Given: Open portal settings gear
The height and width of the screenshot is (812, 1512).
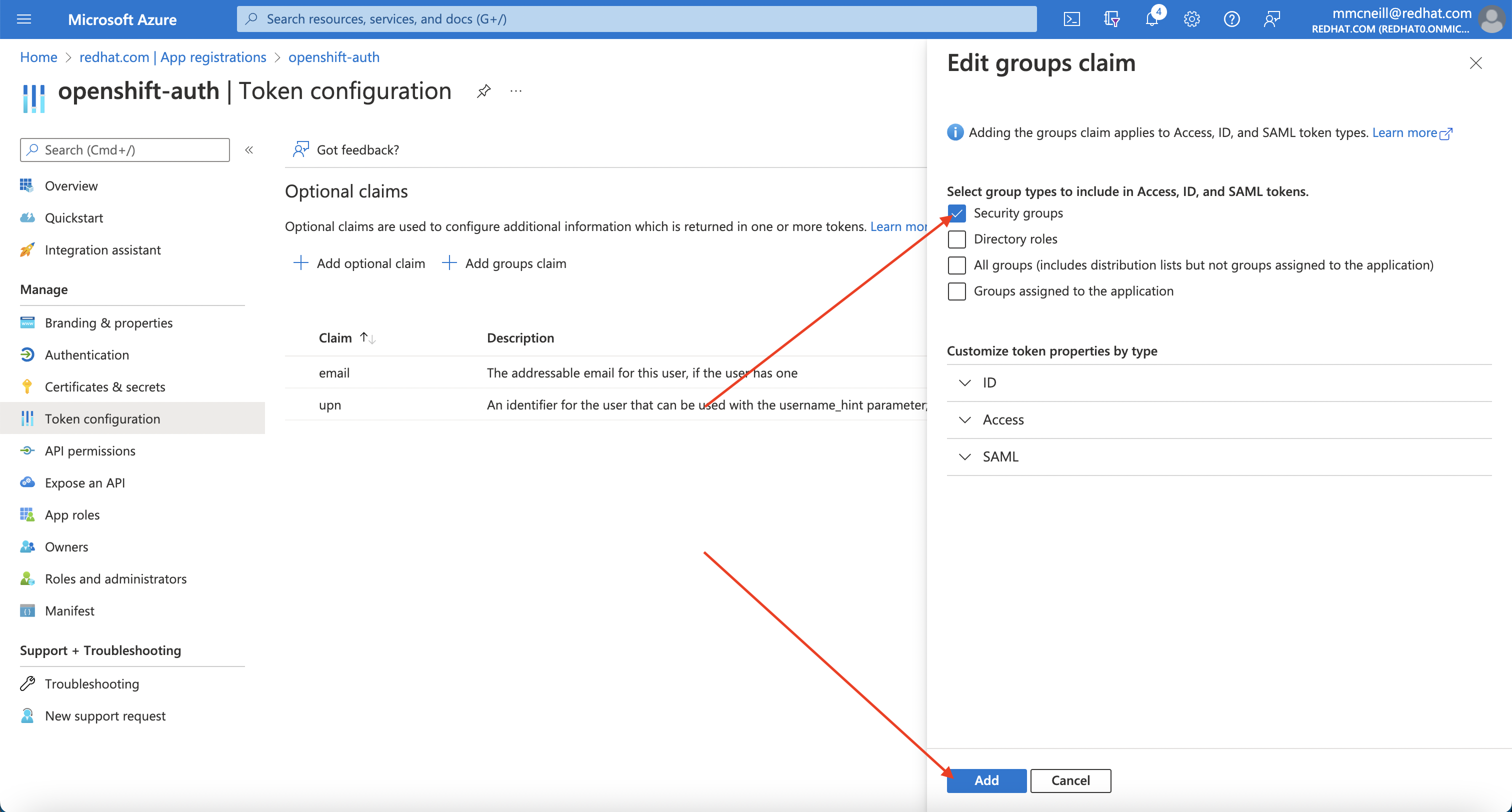Looking at the screenshot, I should (1191, 19).
